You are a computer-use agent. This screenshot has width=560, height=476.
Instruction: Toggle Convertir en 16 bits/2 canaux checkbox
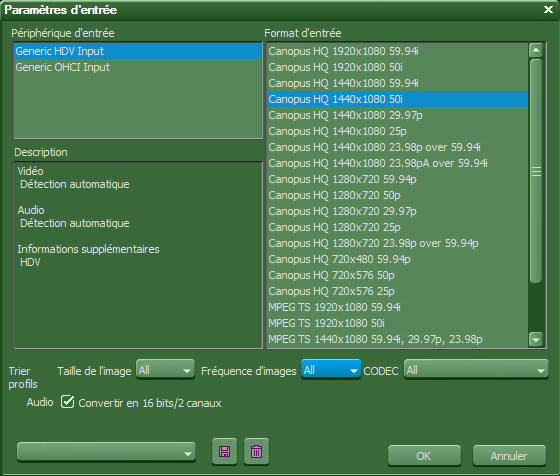click(x=67, y=402)
